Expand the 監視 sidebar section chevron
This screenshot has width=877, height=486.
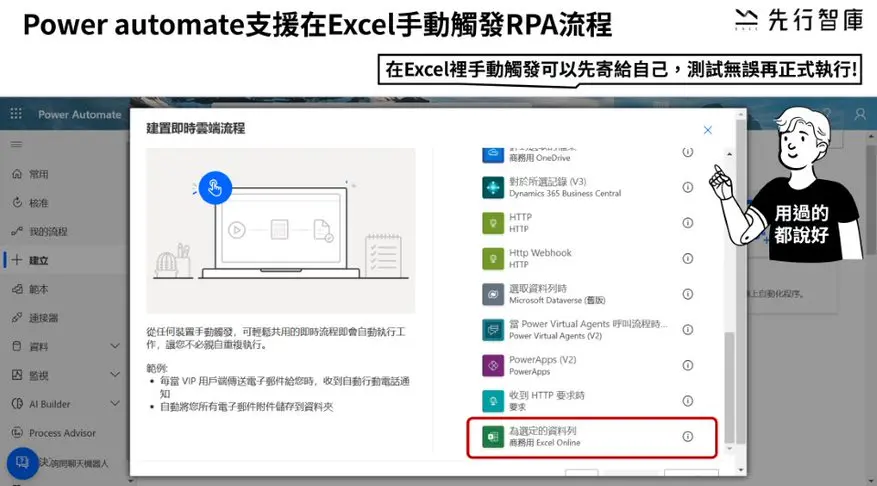click(115, 375)
